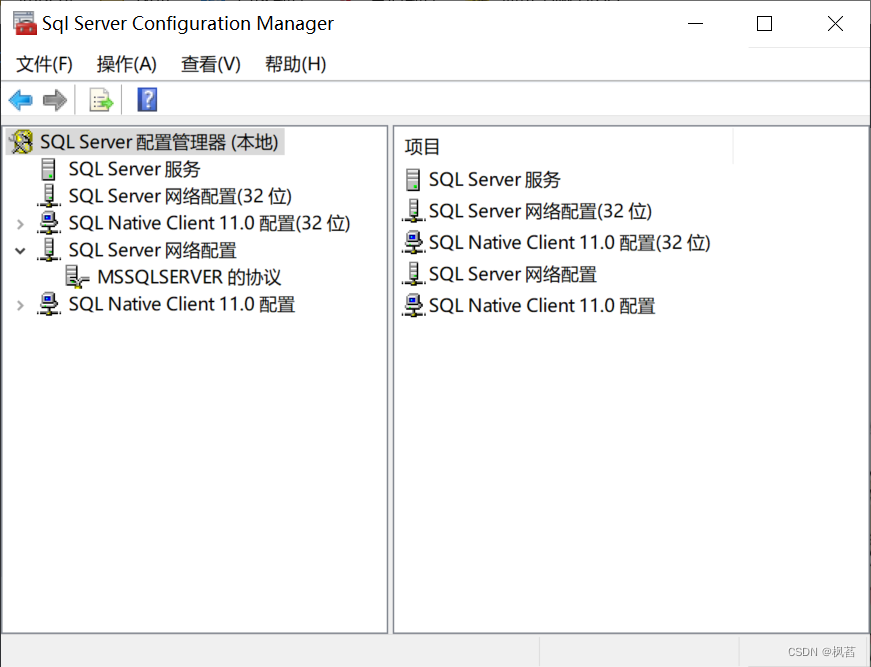Collapse the SQL Server 网络配置 tree node
The height and width of the screenshot is (667, 871).
click(20, 251)
